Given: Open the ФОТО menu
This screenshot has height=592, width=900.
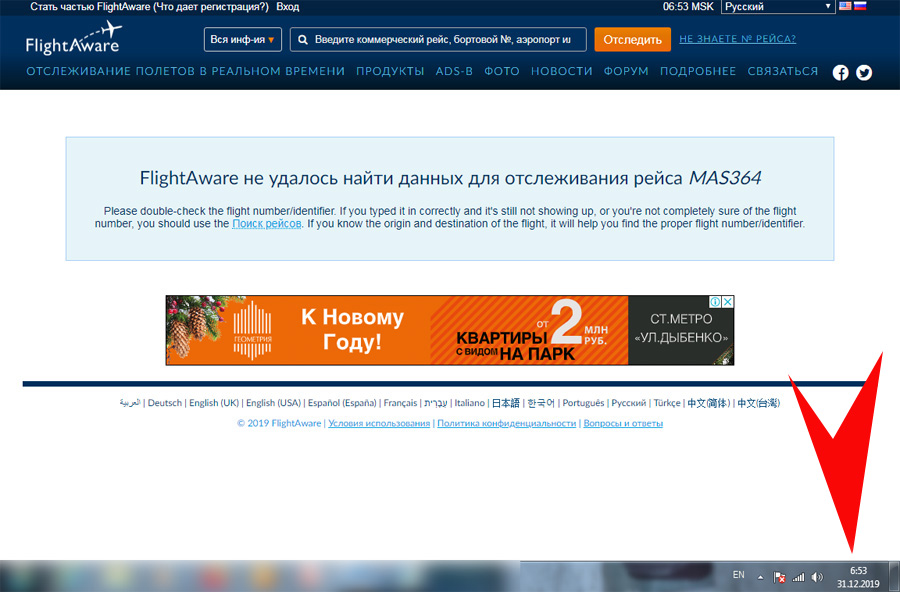Looking at the screenshot, I should pyautogui.click(x=502, y=71).
